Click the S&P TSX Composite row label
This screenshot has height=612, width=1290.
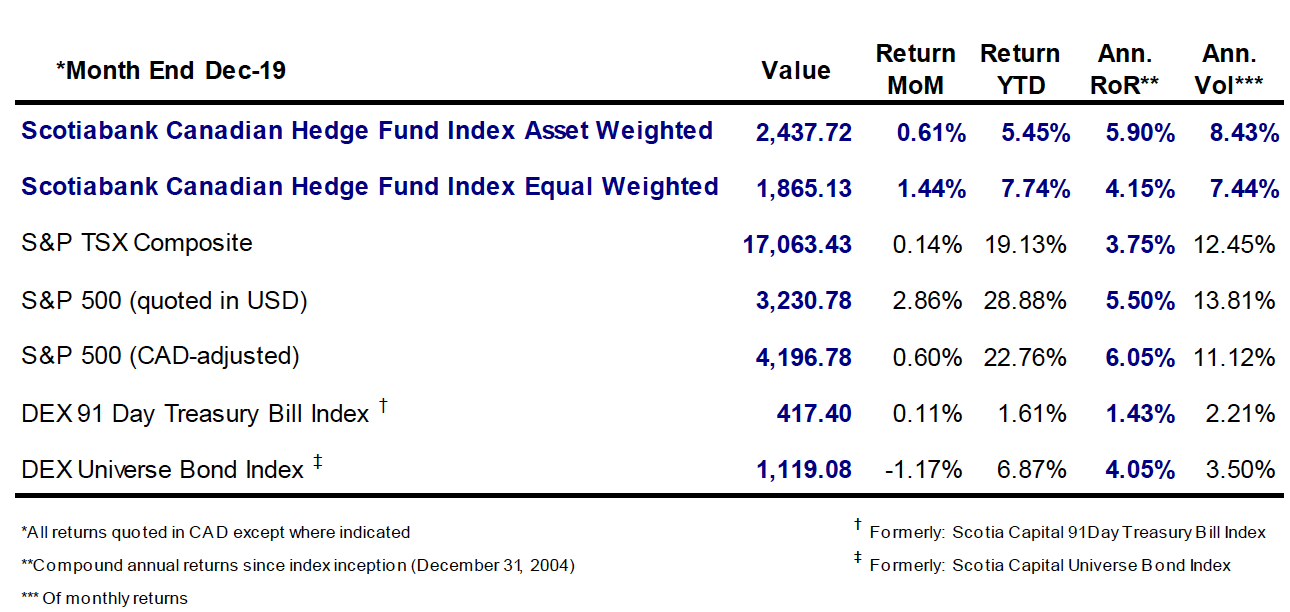coord(137,243)
